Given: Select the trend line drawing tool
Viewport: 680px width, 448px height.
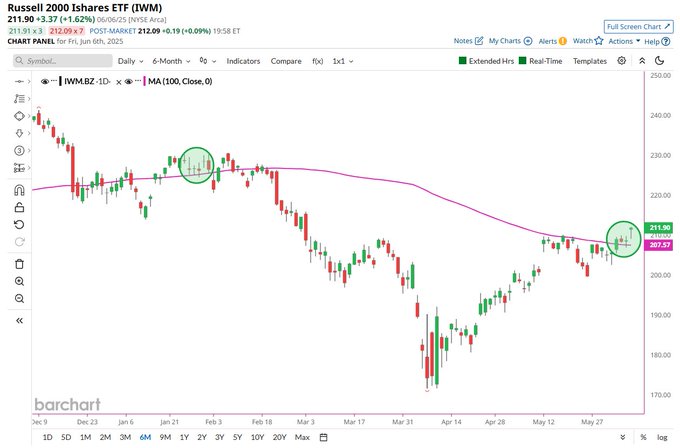Looking at the screenshot, I should pyautogui.click(x=19, y=82).
